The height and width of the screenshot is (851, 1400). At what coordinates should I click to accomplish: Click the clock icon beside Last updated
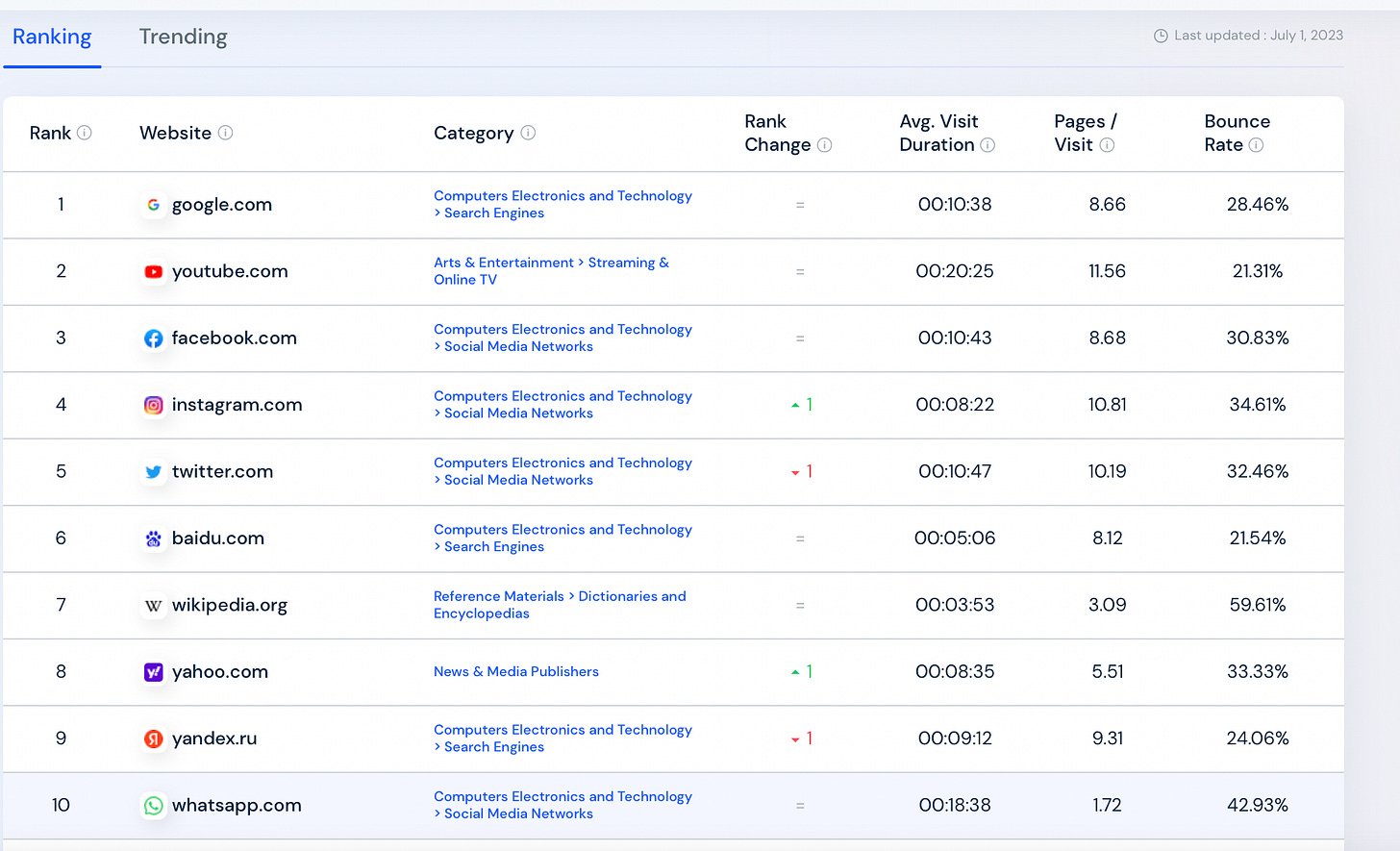coord(1161,36)
